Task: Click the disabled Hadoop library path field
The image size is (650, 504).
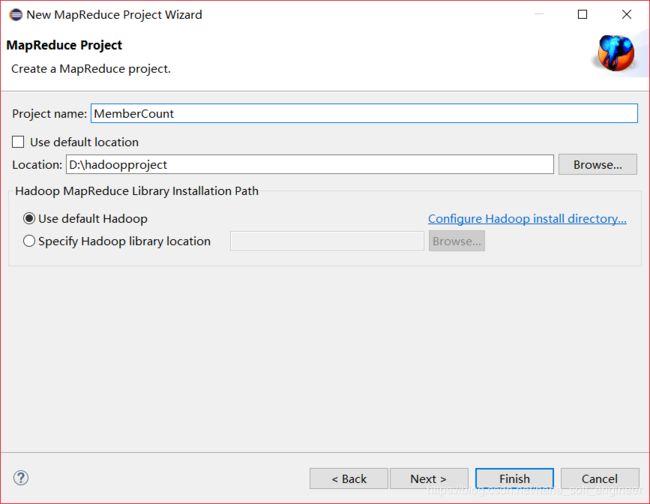Action: tap(327, 241)
